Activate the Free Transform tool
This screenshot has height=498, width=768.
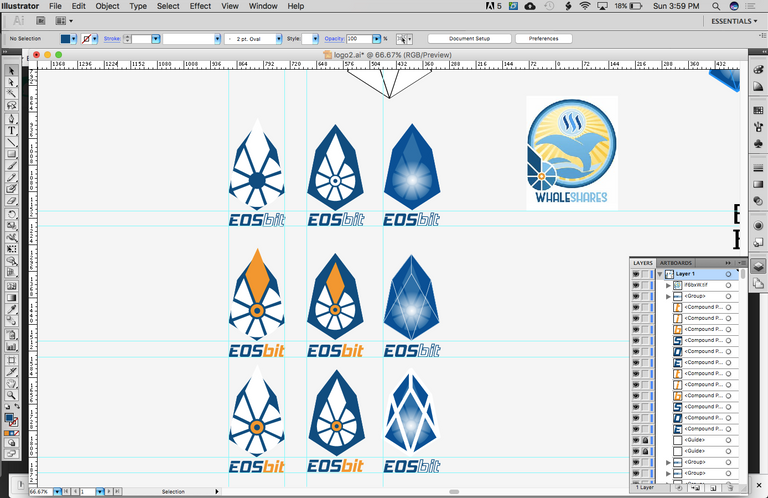pos(11,249)
